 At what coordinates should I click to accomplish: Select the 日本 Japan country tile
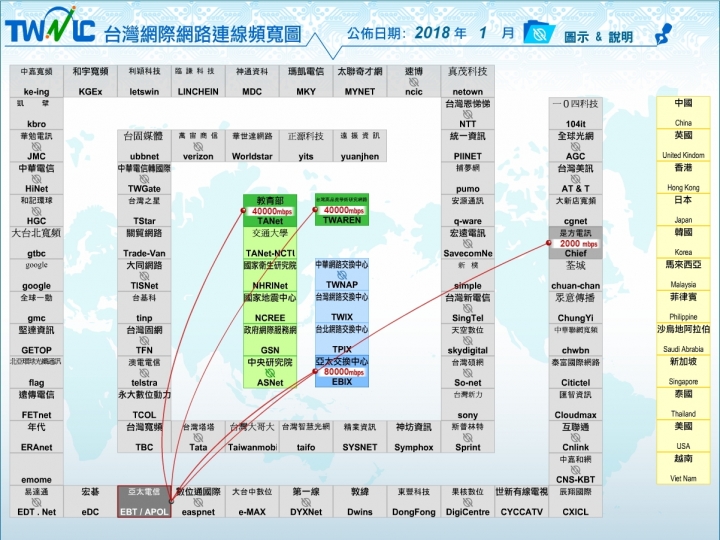coord(683,209)
